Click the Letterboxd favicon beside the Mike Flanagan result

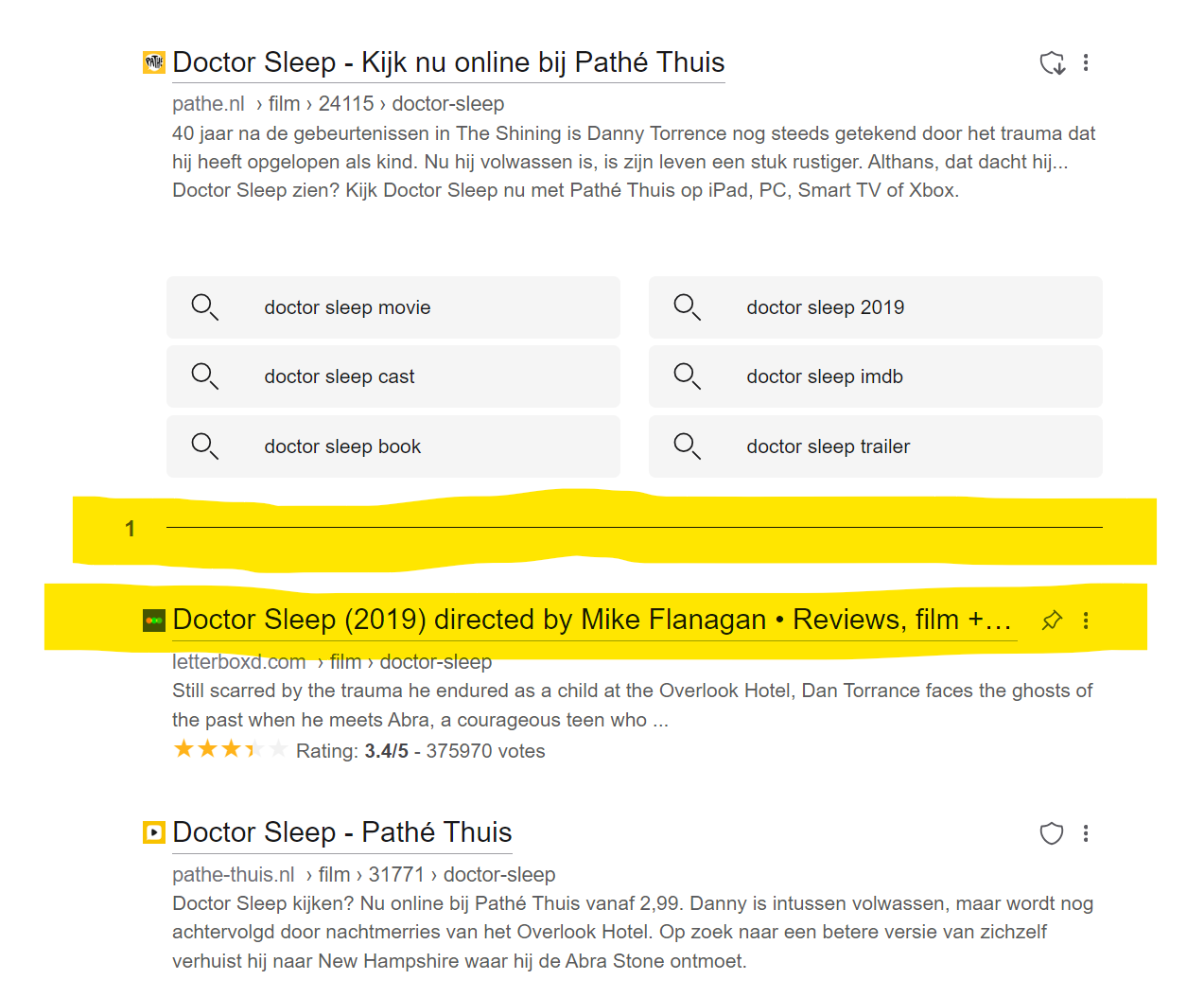(x=153, y=621)
